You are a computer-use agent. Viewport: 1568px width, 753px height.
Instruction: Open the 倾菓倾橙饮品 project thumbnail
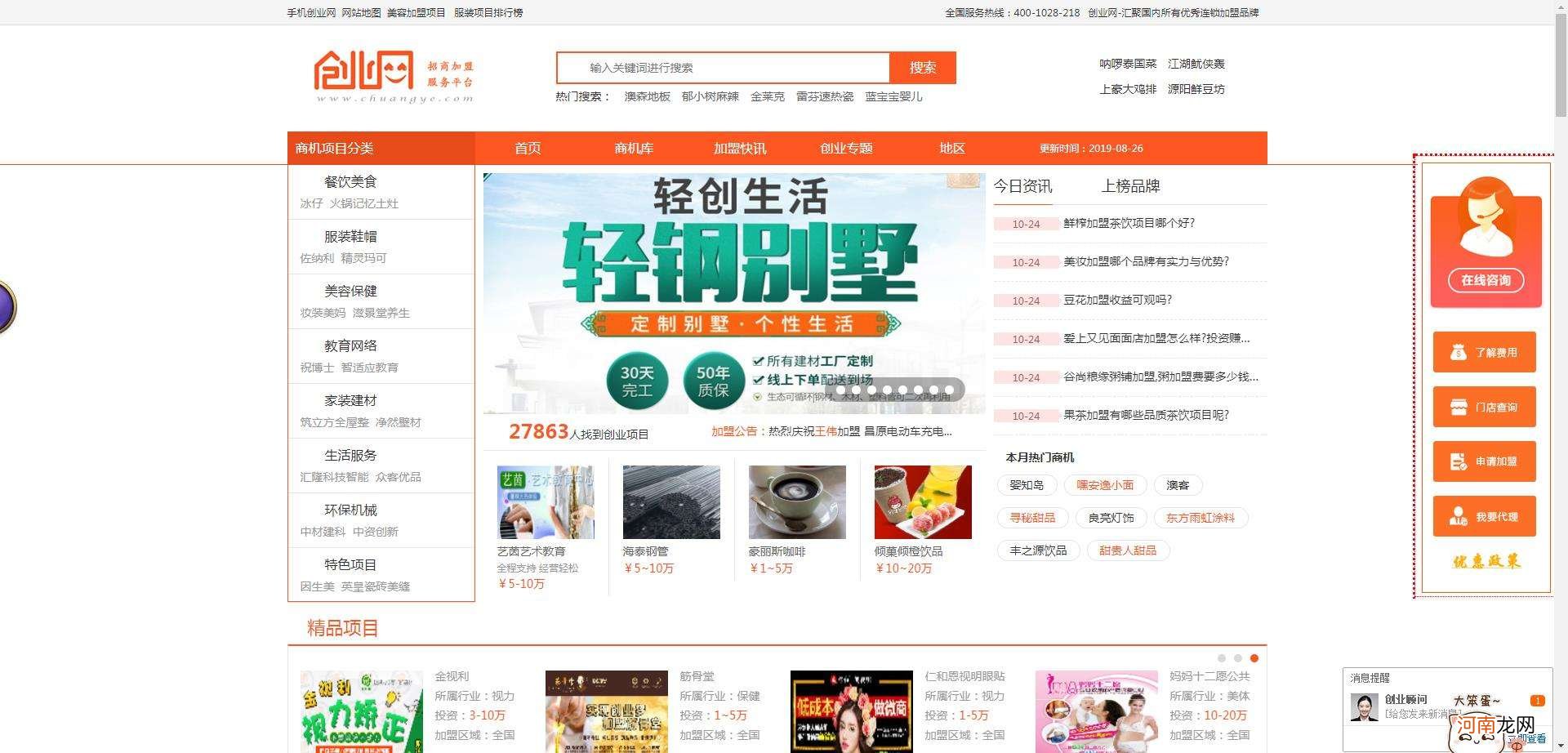tap(923, 501)
